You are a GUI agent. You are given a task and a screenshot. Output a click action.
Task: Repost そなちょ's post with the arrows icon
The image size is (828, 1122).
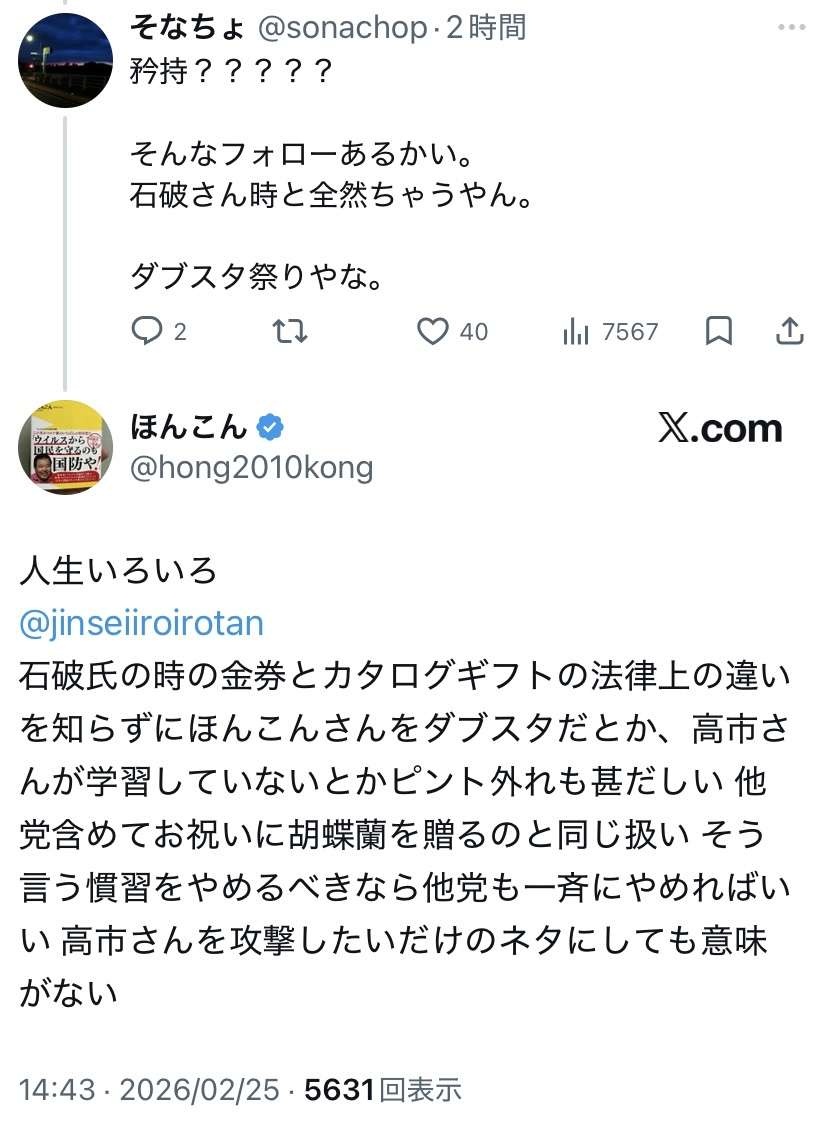coord(290,331)
